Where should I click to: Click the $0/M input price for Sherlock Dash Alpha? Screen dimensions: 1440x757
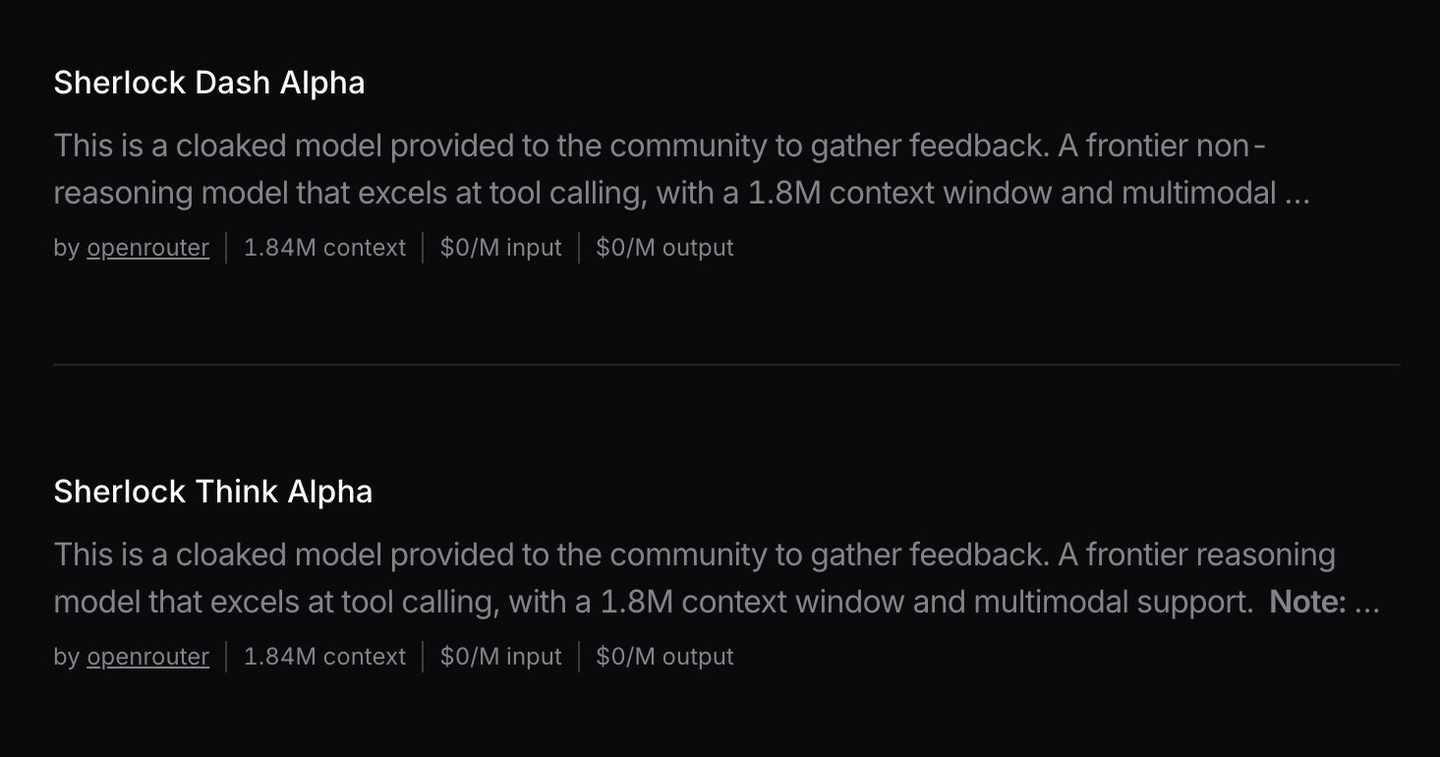point(501,247)
